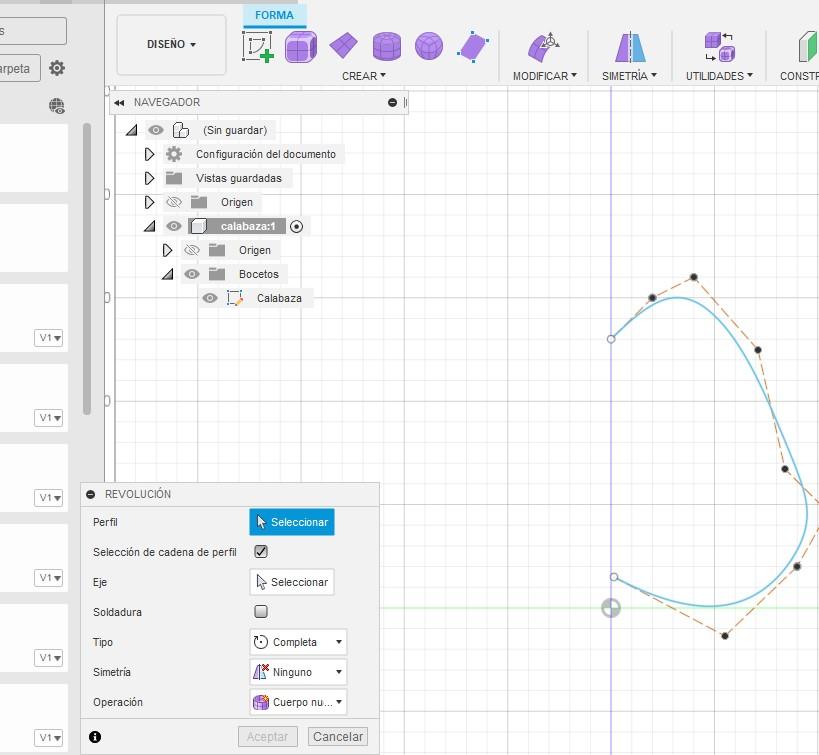
Task: Select the Box form tool
Action: click(301, 47)
